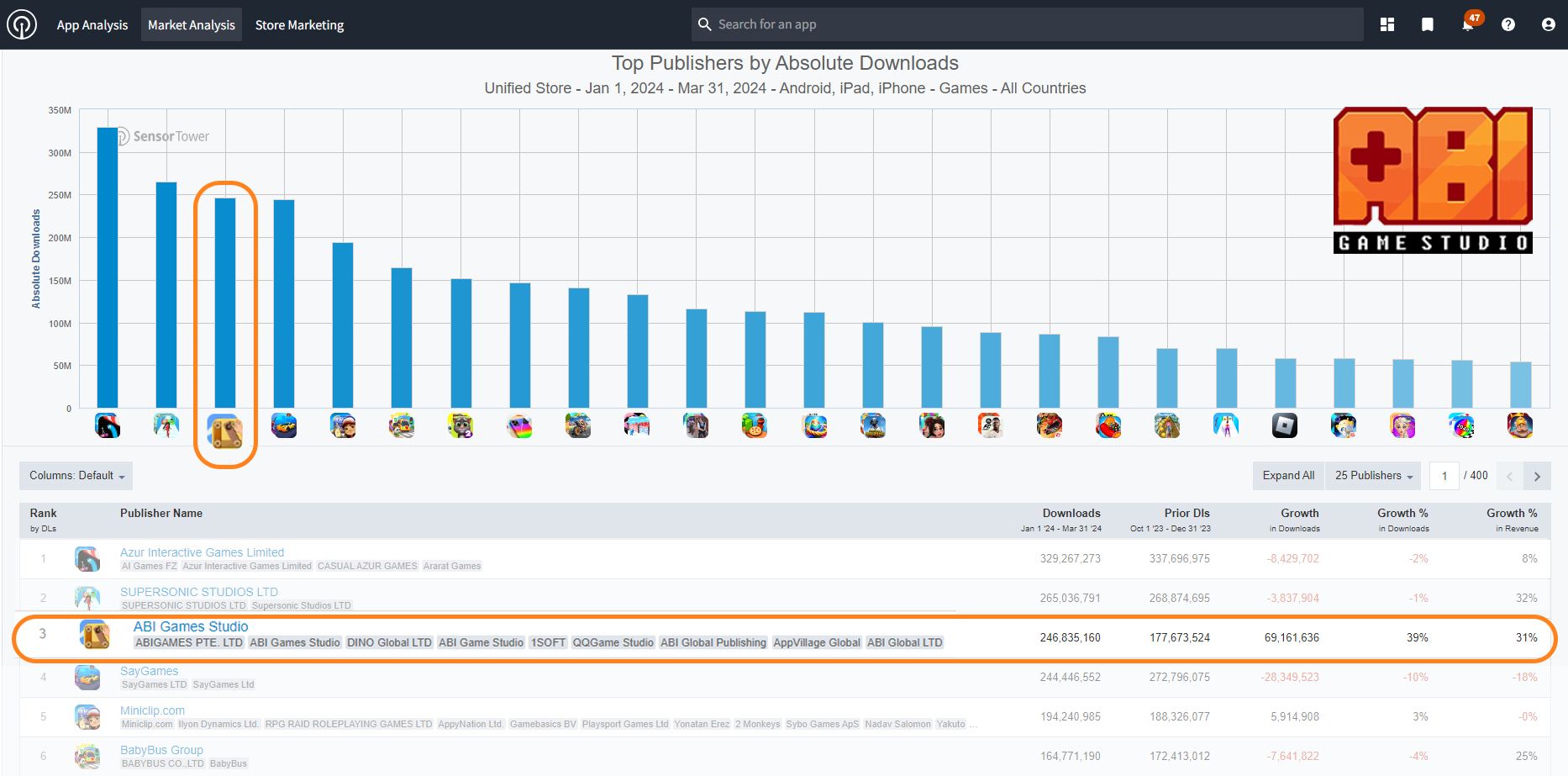Click the CASUAL AZUR GAMES tag
Screen dimensions: 1568x776
(367, 566)
